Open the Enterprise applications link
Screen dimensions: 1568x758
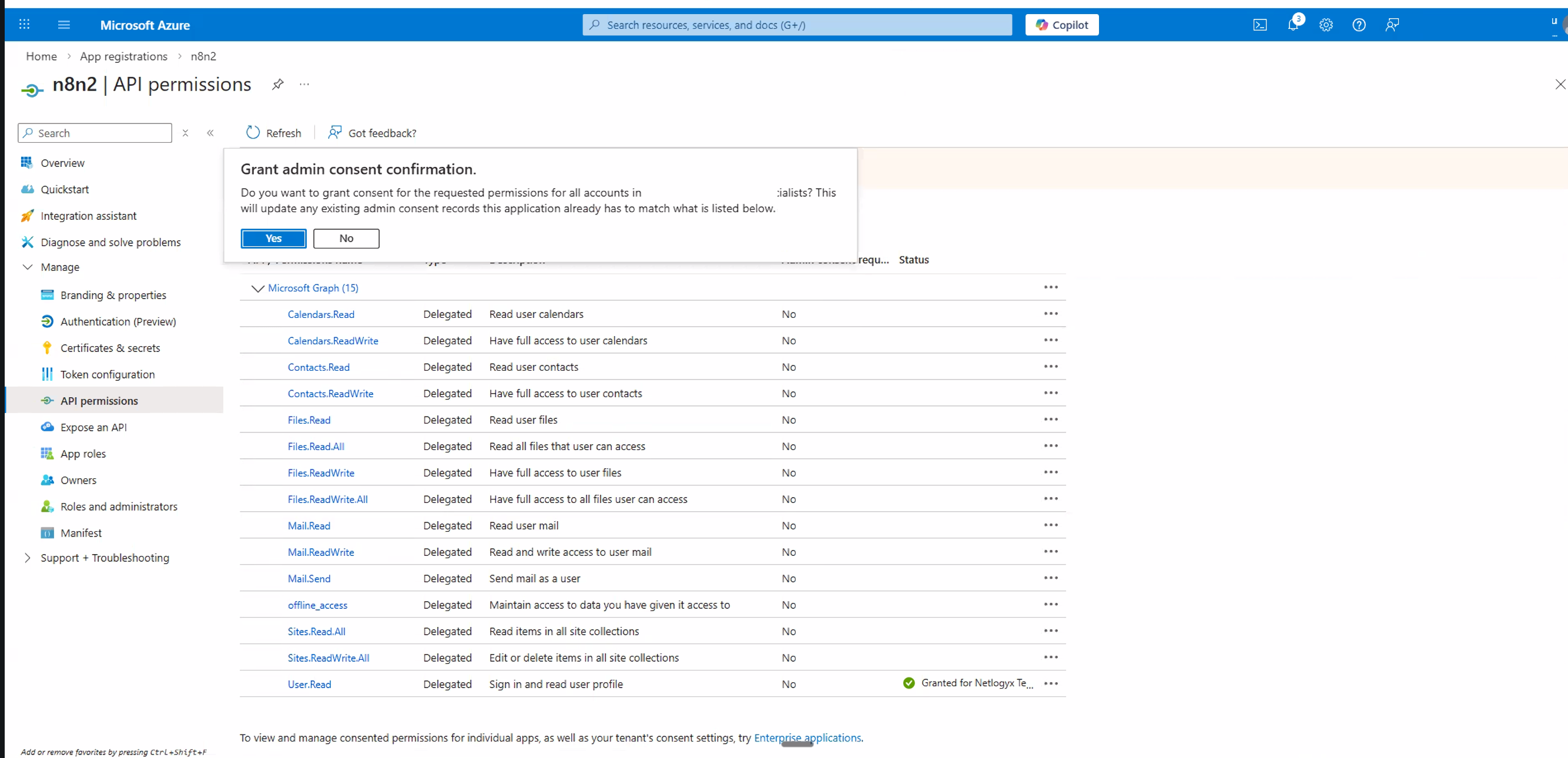coord(808,737)
